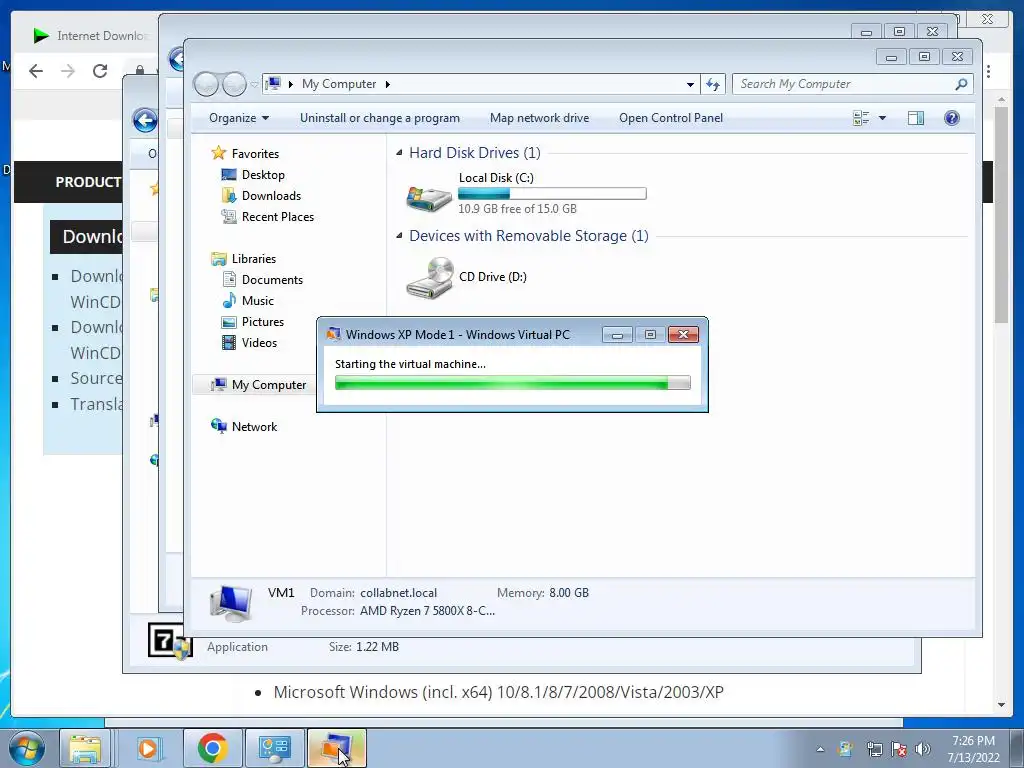Click Open Control Panel
Image resolution: width=1024 pixels, height=768 pixels.
pyautogui.click(x=671, y=118)
